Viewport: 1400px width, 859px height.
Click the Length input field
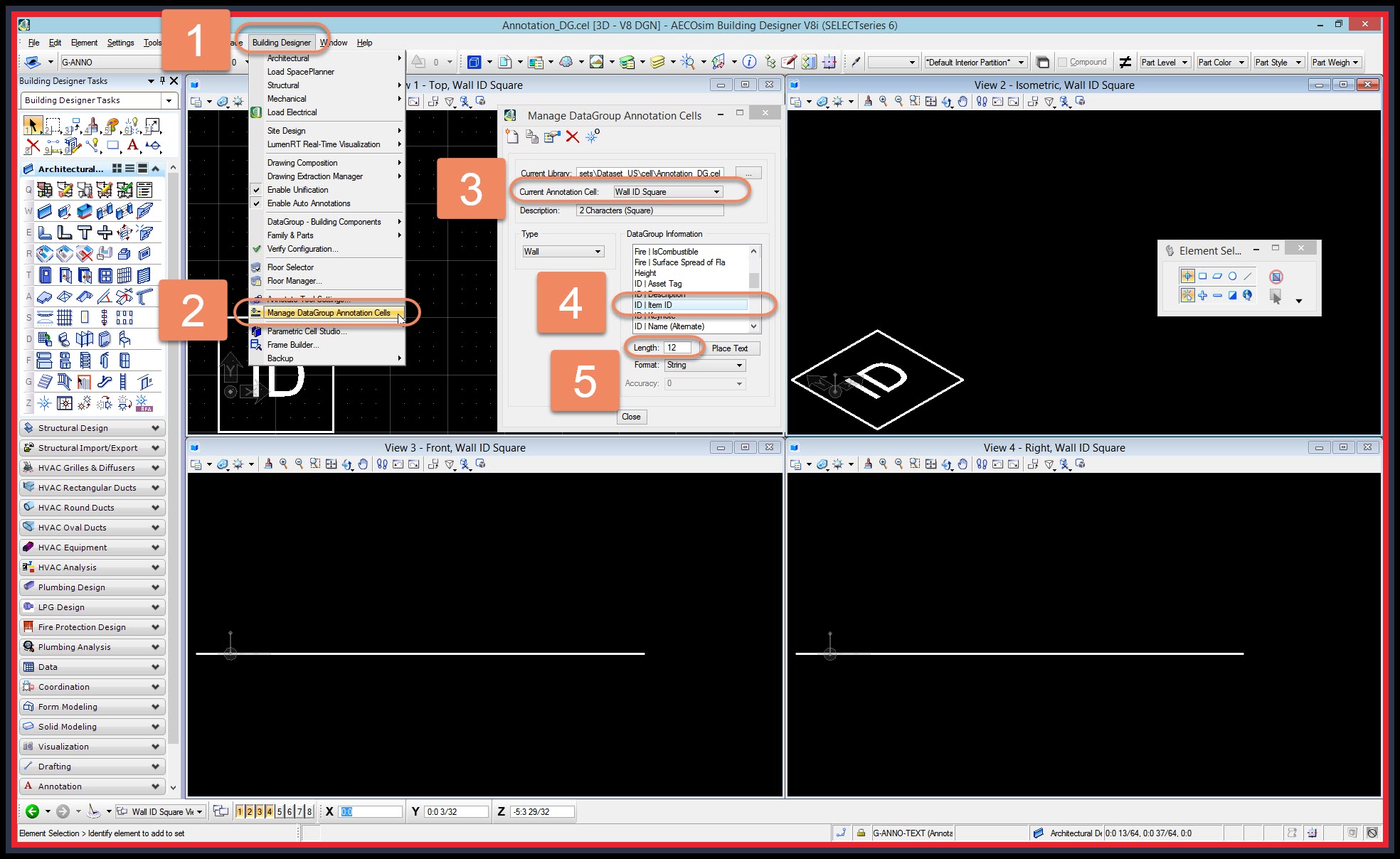[x=678, y=348]
